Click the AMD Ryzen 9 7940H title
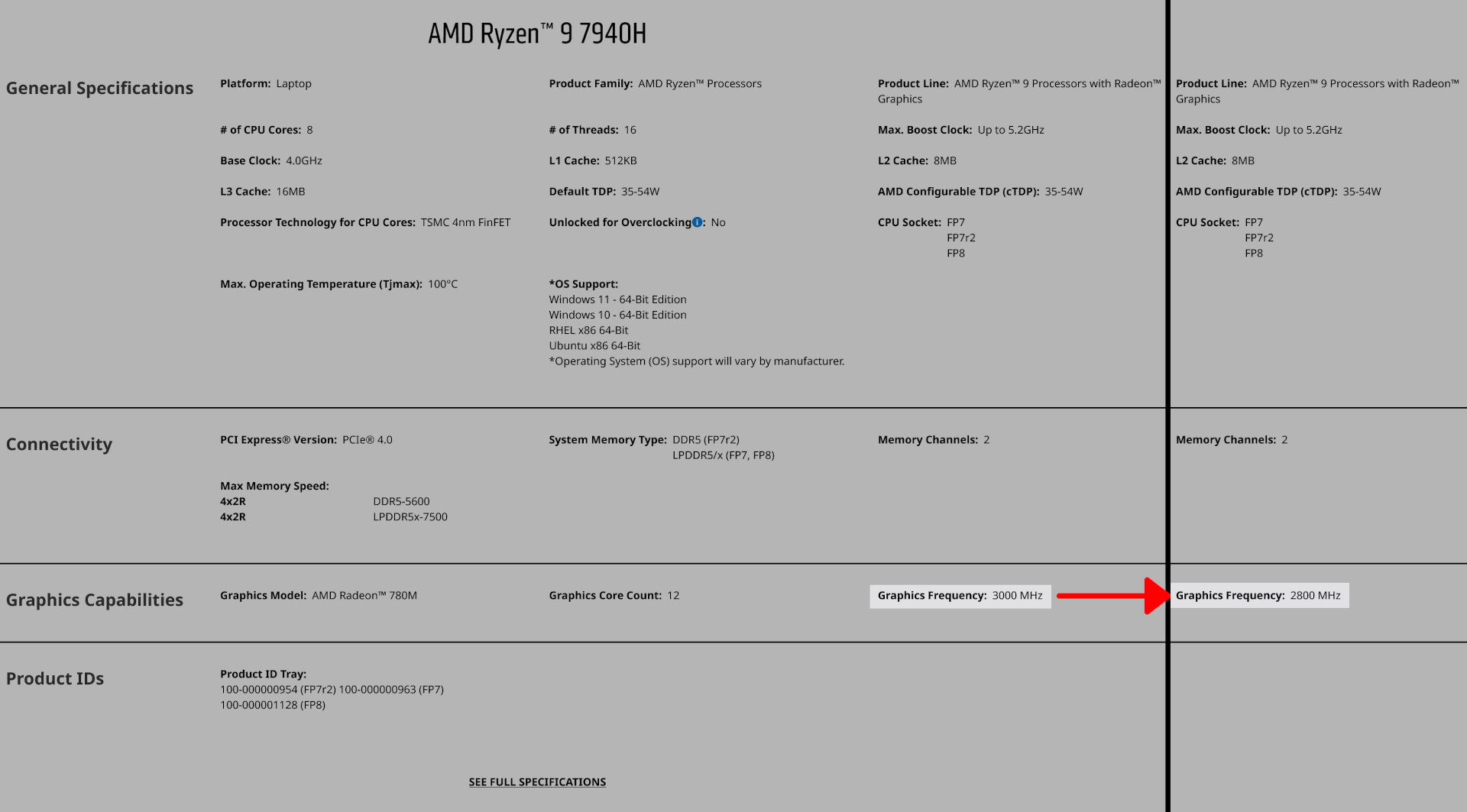The width and height of the screenshot is (1467, 812). pyautogui.click(x=537, y=34)
